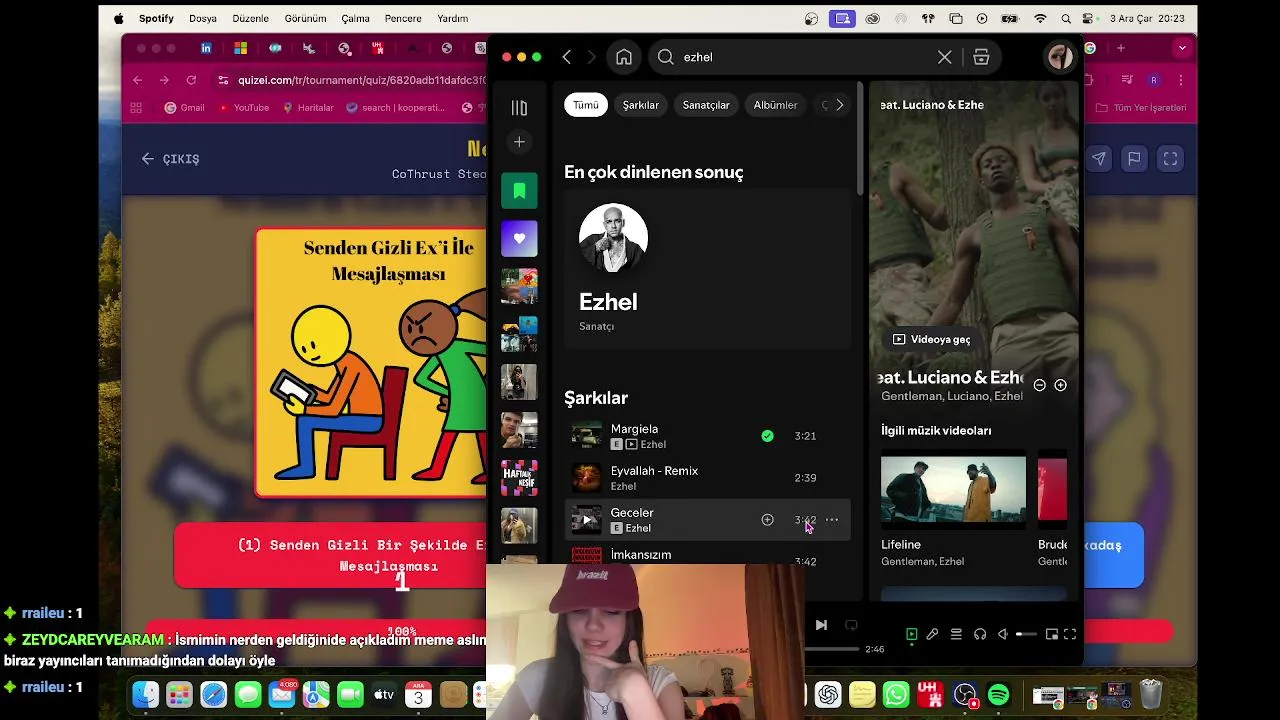Remove now-playing track with minus circle
The height and width of the screenshot is (720, 1280).
pyautogui.click(x=1039, y=385)
